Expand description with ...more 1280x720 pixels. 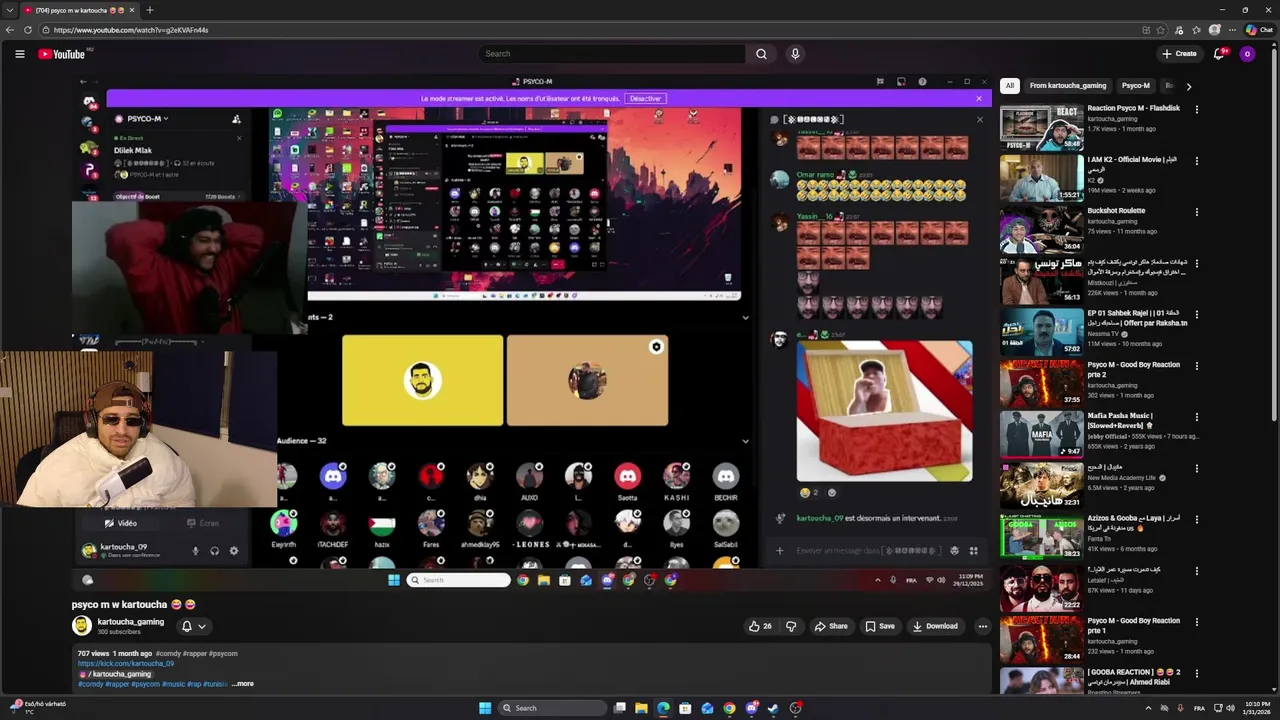(x=242, y=684)
